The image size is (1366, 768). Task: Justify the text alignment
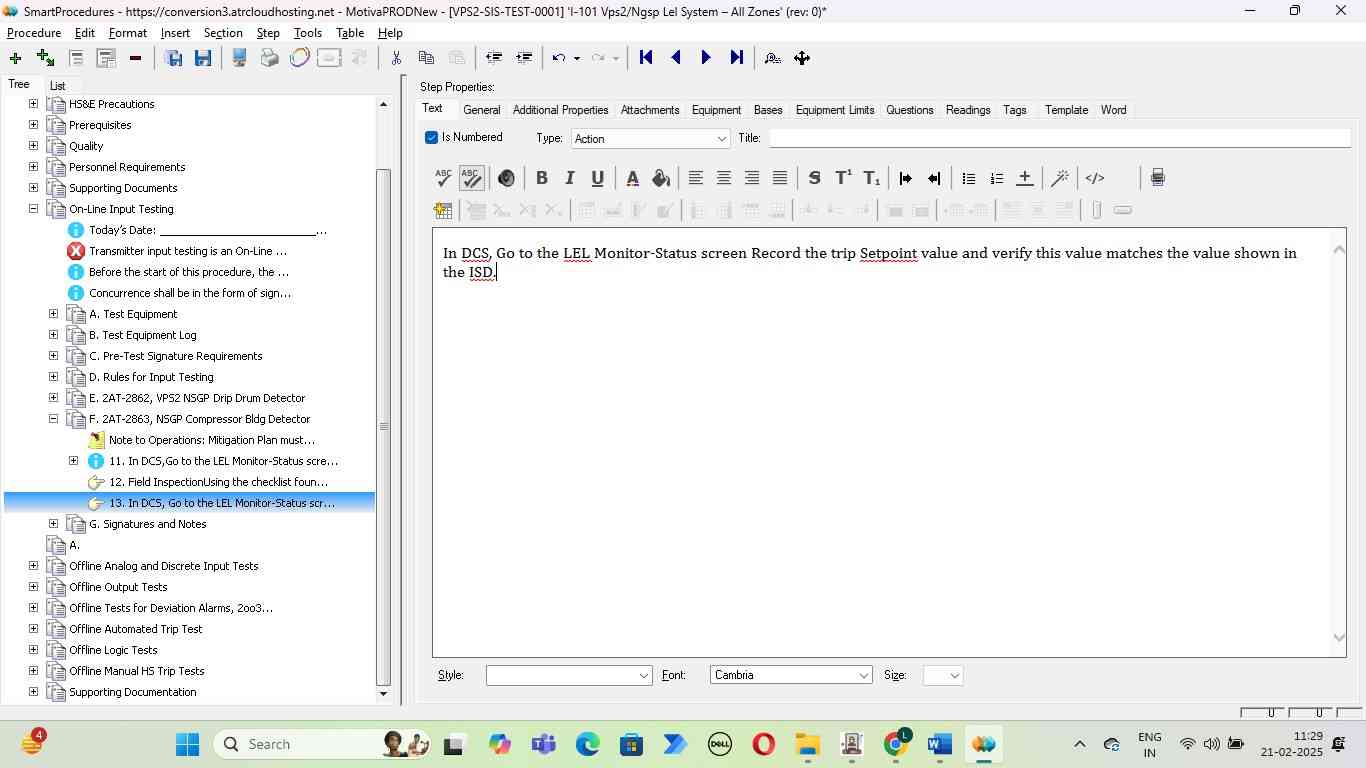point(779,178)
